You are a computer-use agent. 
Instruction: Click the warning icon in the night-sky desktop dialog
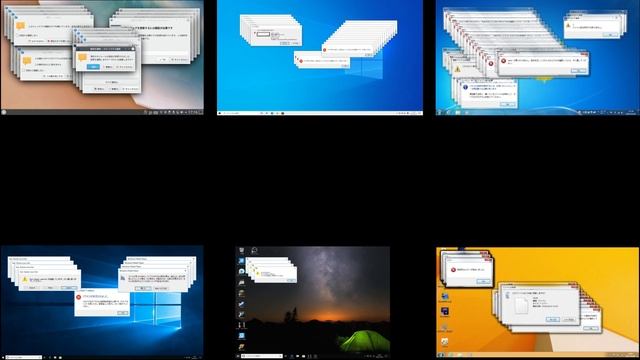[x=258, y=273]
